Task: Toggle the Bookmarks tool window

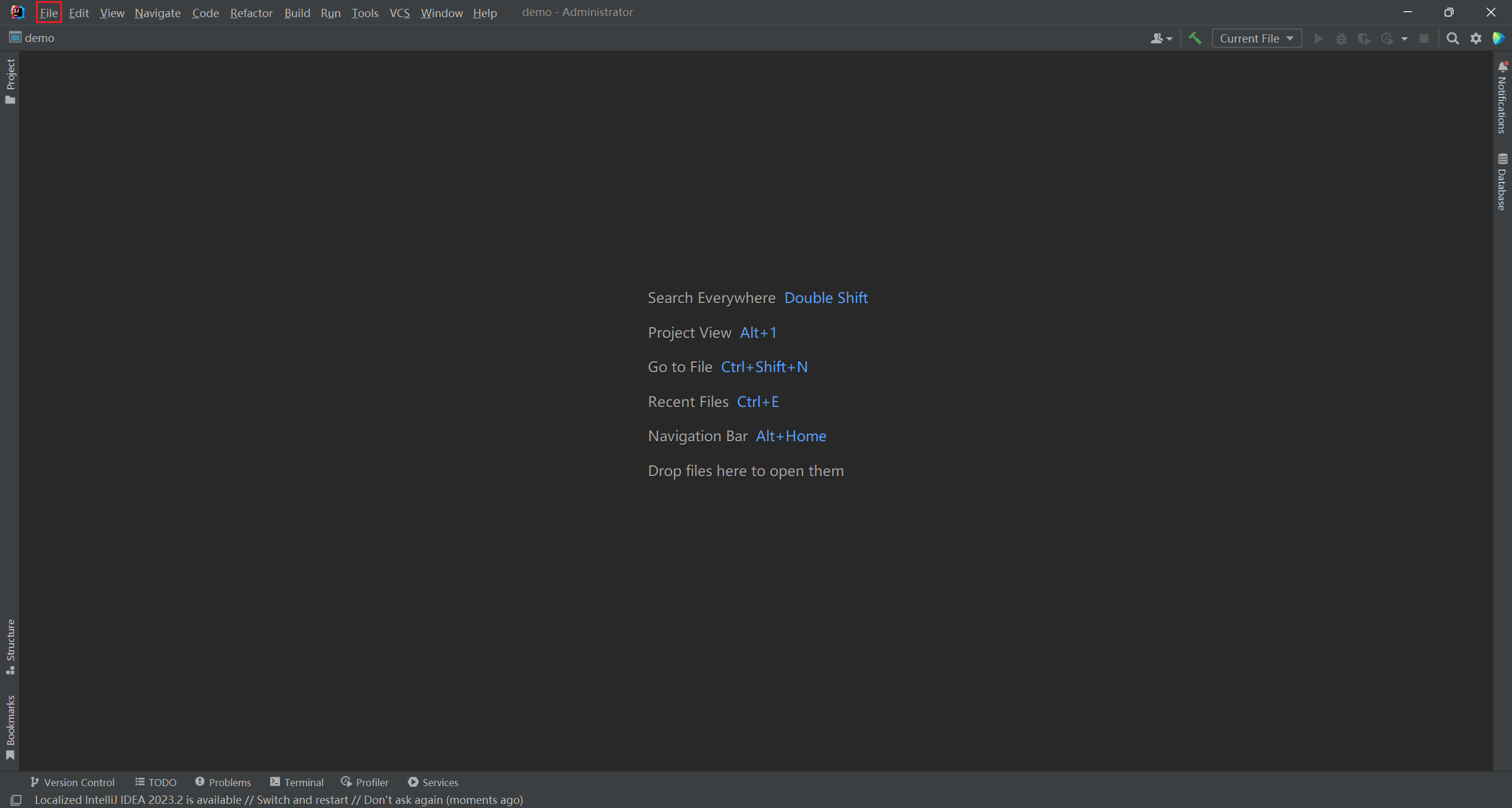Action: [10, 727]
